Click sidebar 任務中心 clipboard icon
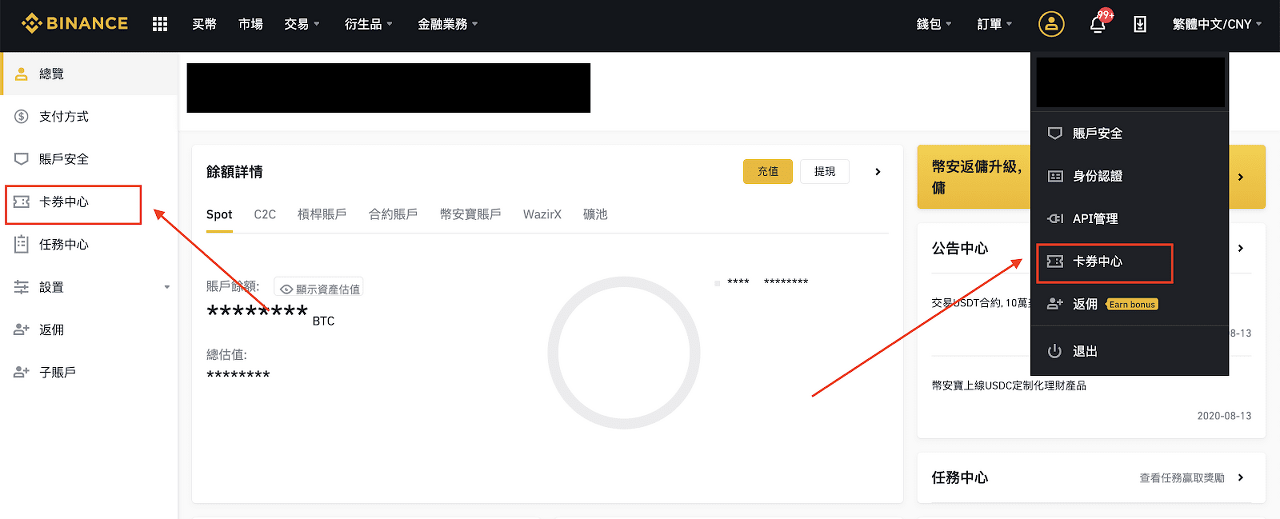 click(21, 244)
